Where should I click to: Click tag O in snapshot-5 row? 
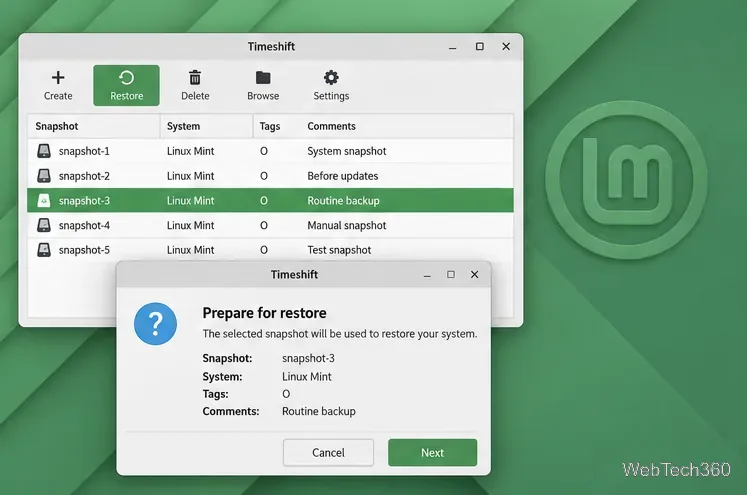263,250
